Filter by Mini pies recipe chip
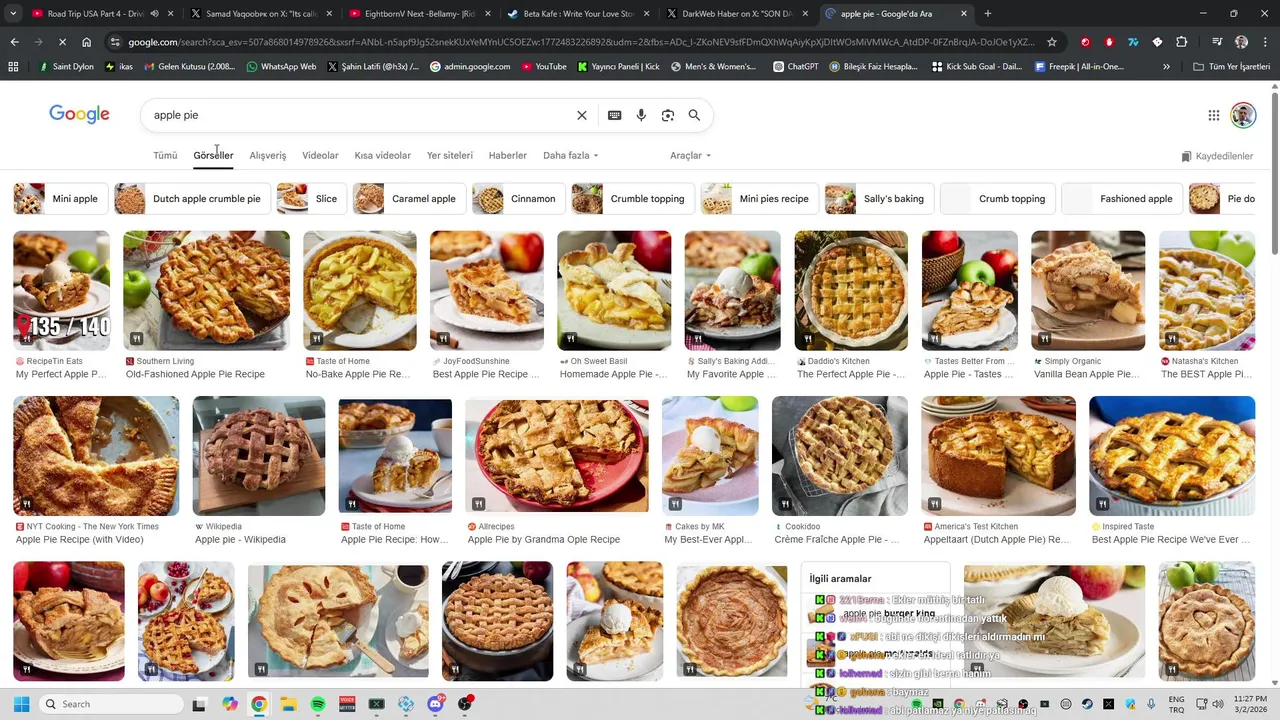1280x720 pixels. tap(759, 199)
